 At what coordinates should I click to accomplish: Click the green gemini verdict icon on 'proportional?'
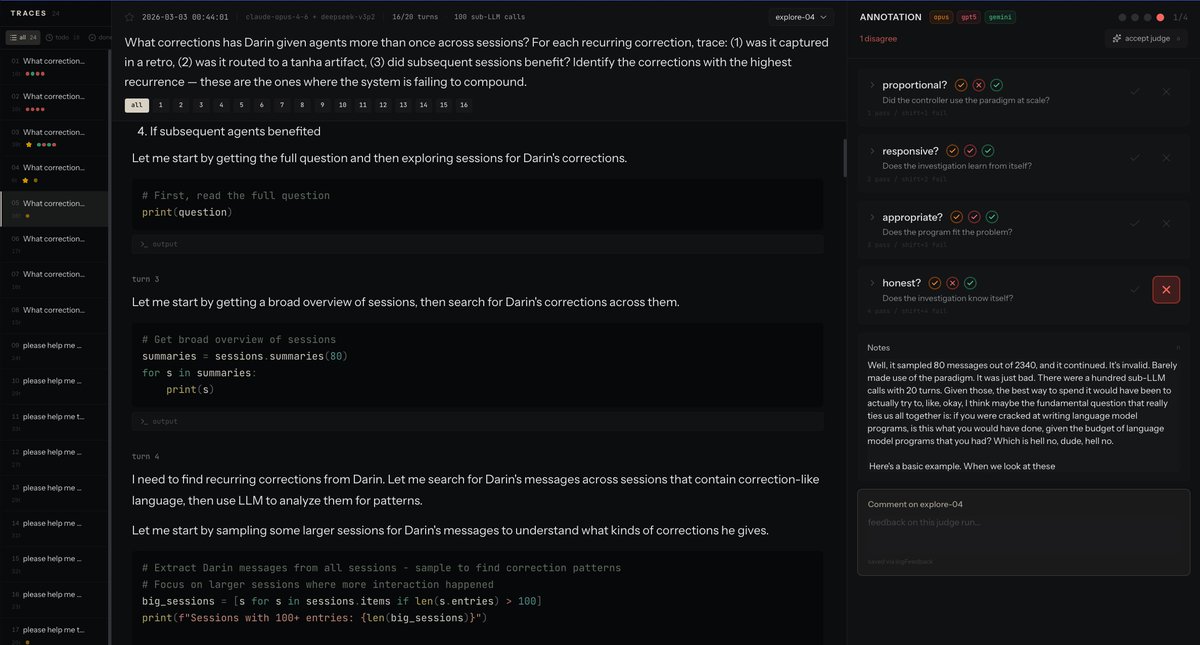click(x=996, y=85)
